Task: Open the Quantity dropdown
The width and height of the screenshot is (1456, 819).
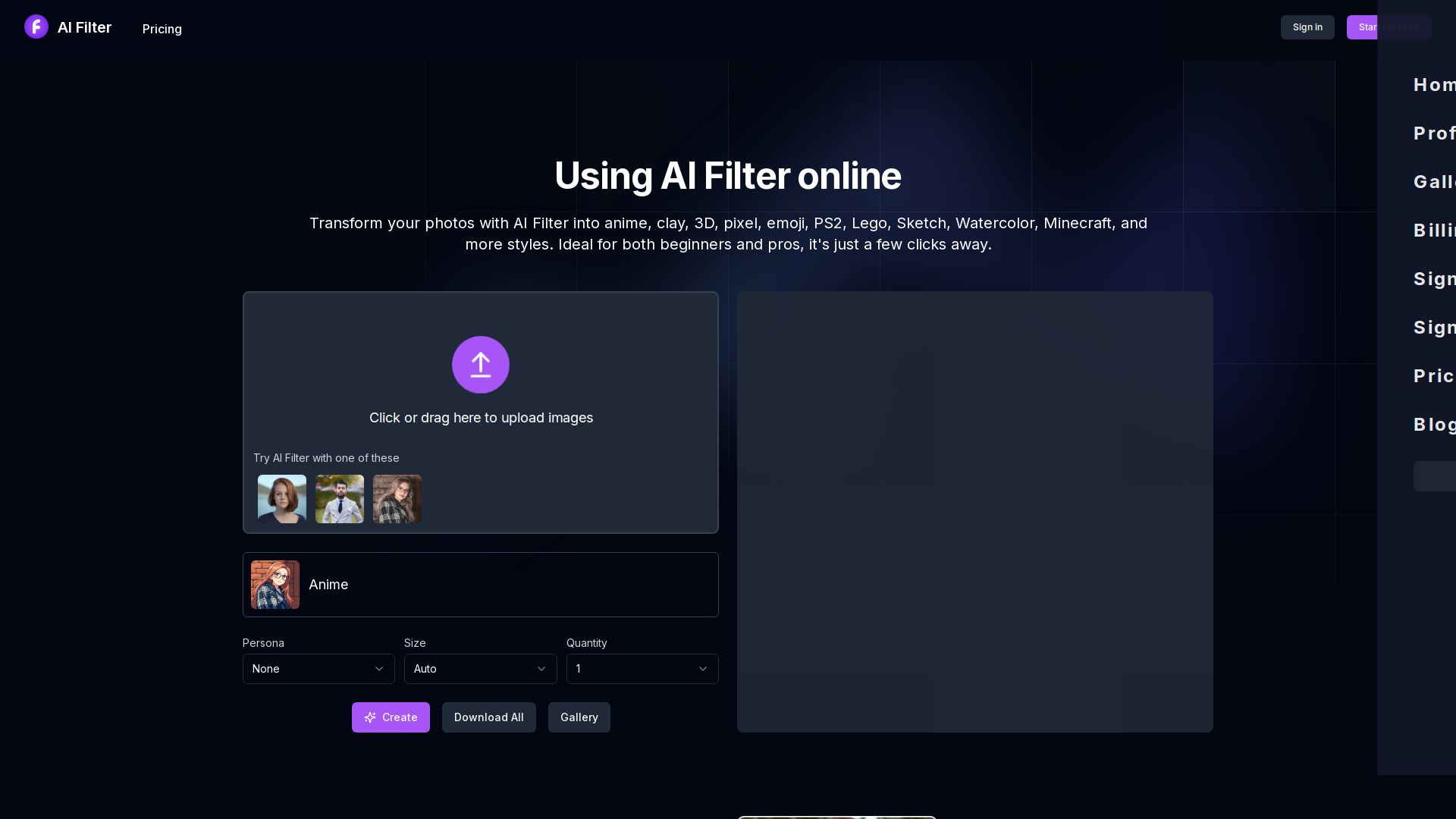Action: tap(642, 669)
